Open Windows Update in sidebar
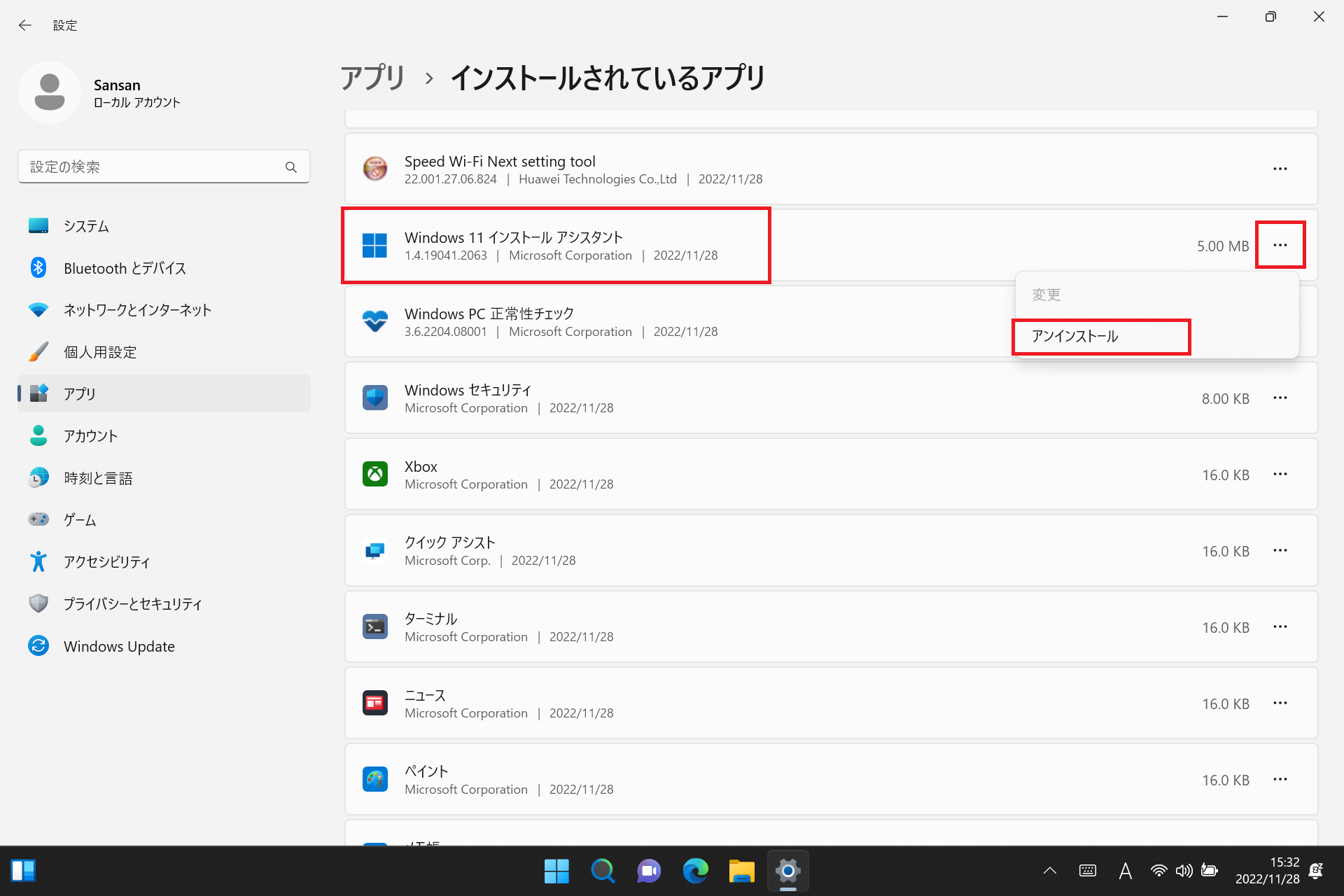 pos(164,646)
